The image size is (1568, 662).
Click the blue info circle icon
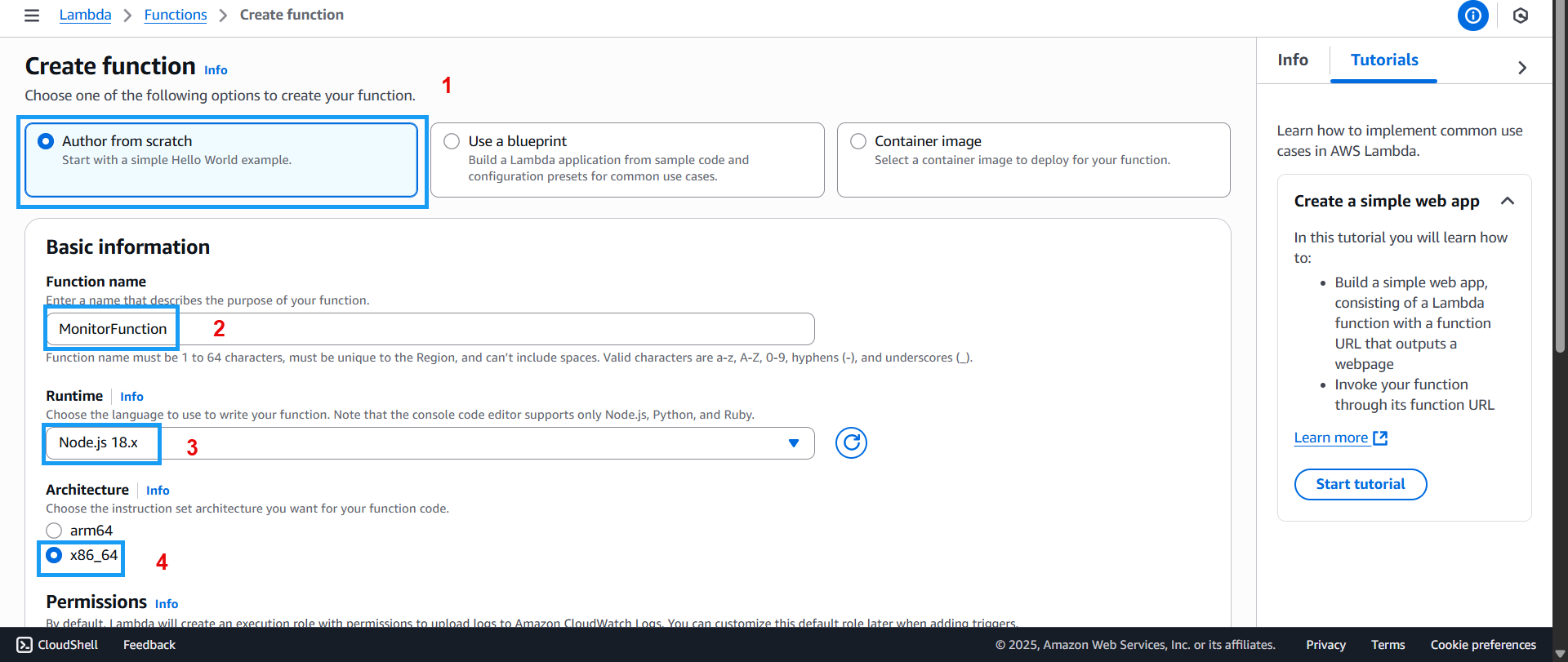tap(1472, 16)
